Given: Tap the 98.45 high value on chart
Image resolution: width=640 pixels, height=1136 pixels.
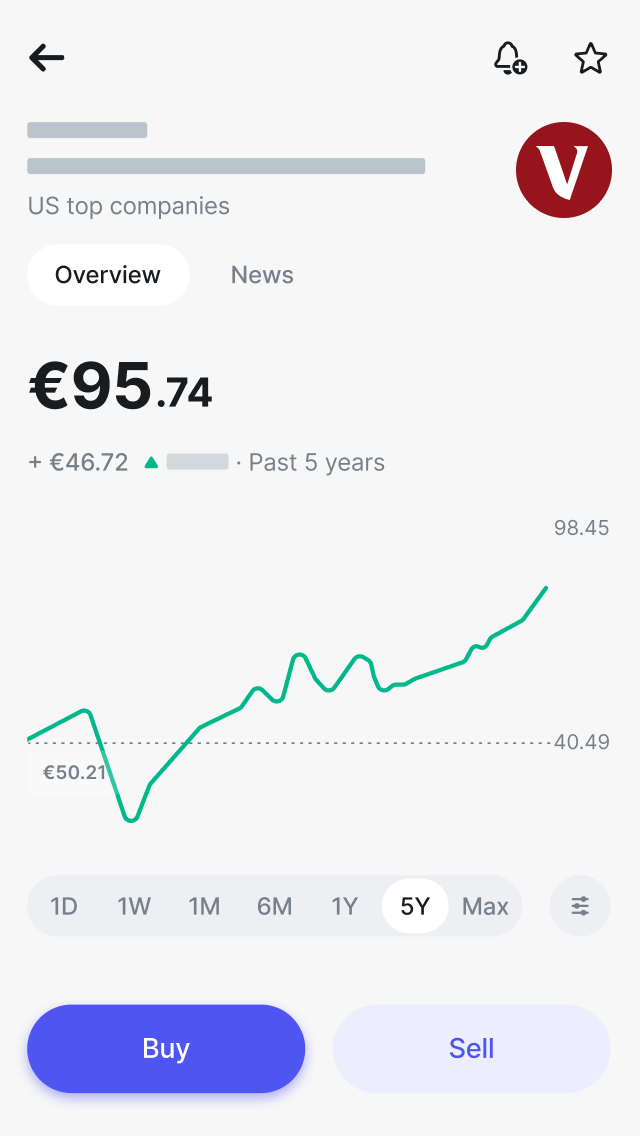Looking at the screenshot, I should coord(581,528).
